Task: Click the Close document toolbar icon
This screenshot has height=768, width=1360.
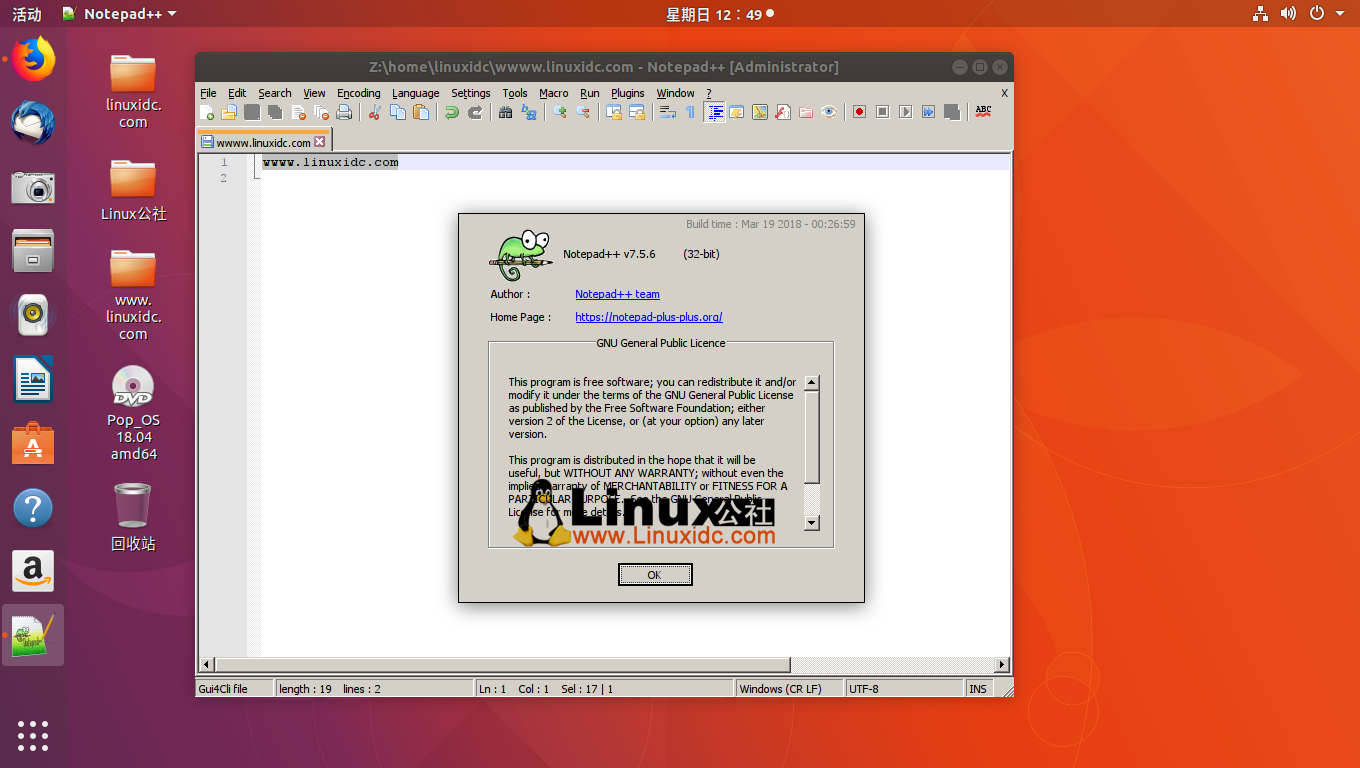Action: (298, 112)
